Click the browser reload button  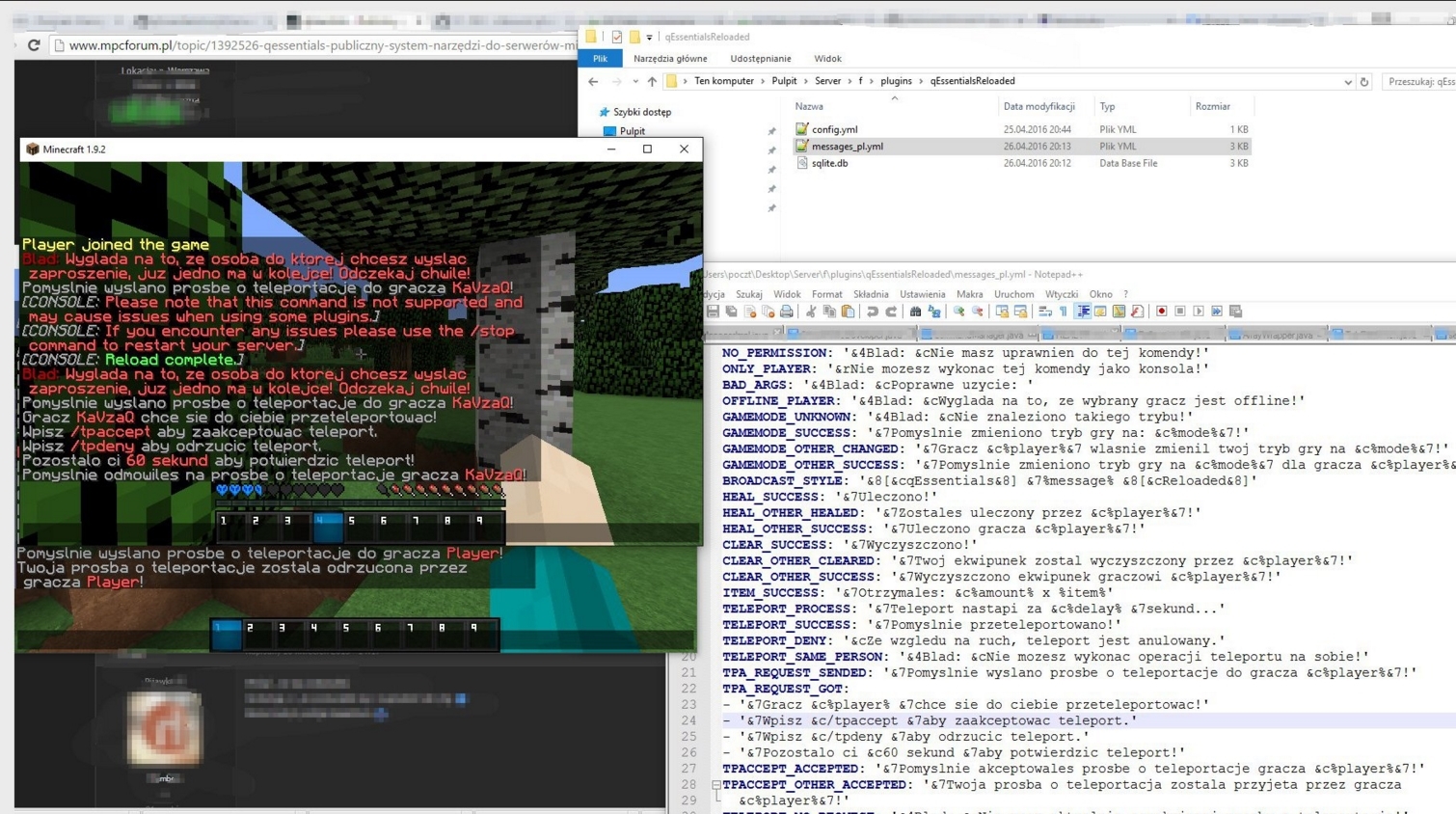pos(34,45)
